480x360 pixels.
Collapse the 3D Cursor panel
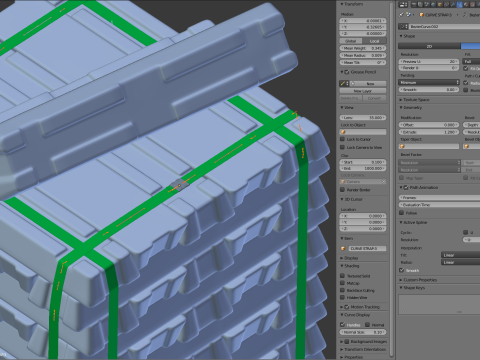342,199
